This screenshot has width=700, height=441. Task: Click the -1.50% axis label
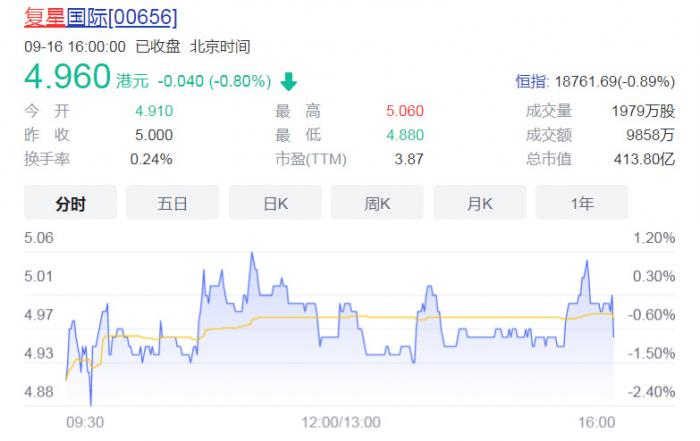coord(651,353)
